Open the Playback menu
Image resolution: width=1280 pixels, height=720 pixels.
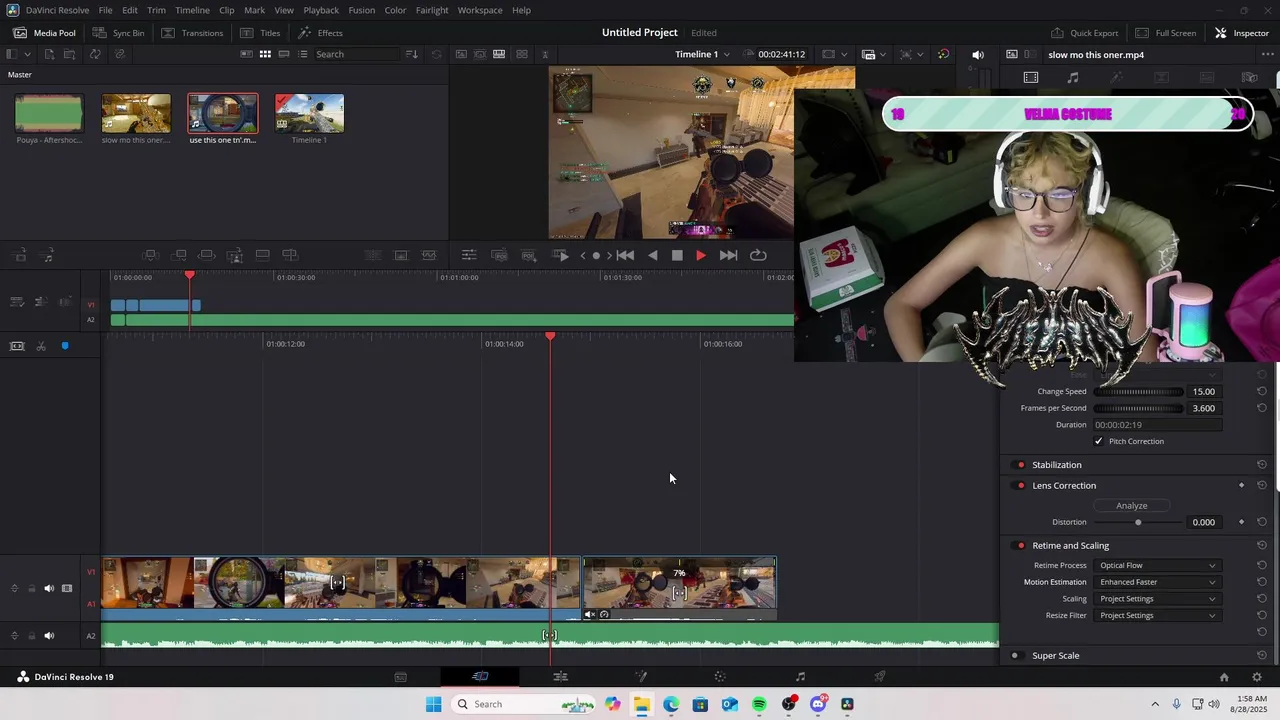coord(321,10)
